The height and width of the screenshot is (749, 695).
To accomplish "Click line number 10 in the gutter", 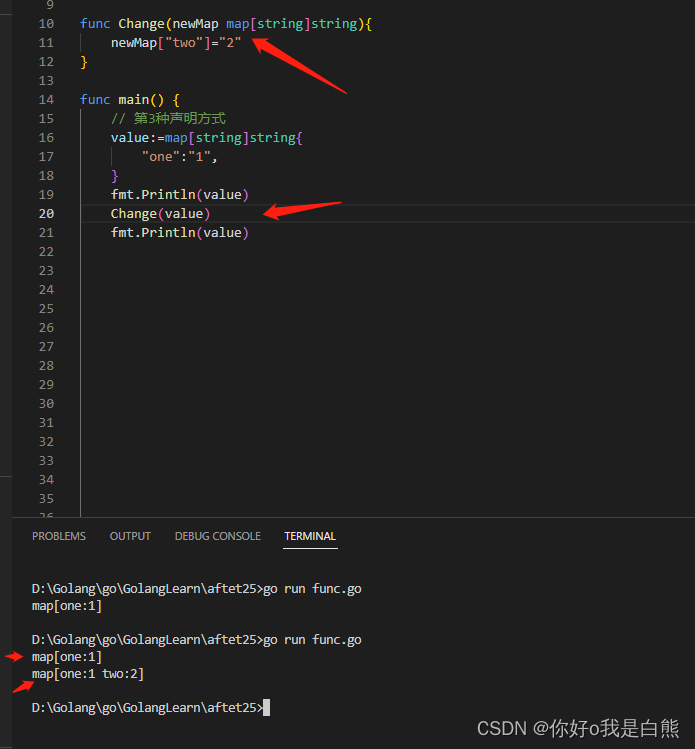I will pos(46,23).
